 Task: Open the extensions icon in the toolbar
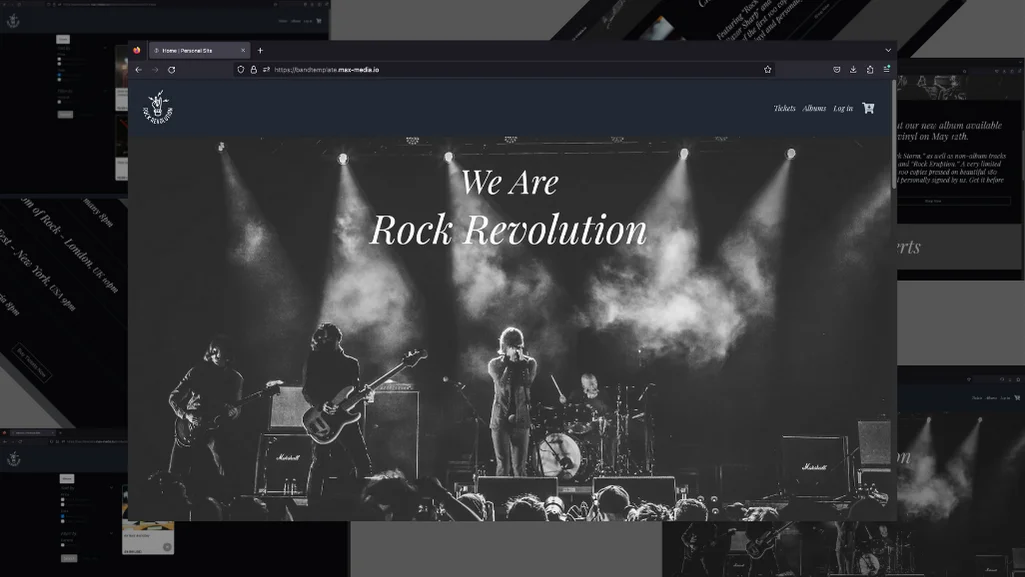tap(870, 70)
